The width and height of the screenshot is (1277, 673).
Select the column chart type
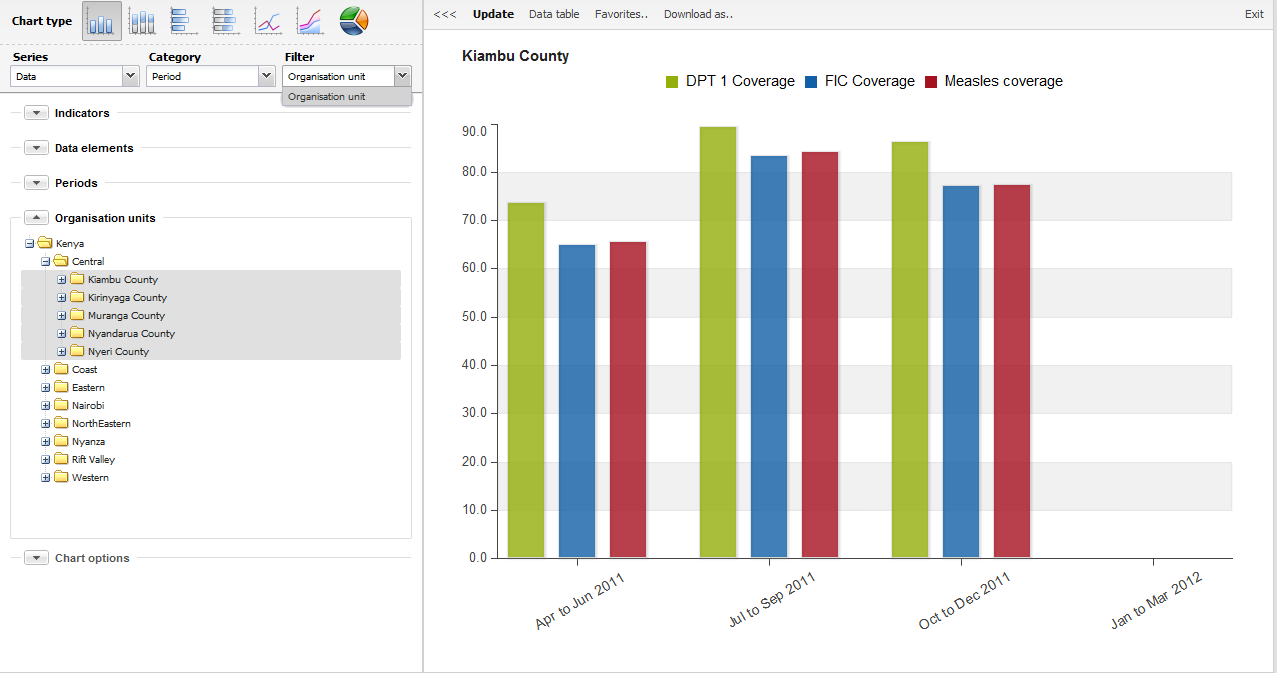click(x=102, y=21)
